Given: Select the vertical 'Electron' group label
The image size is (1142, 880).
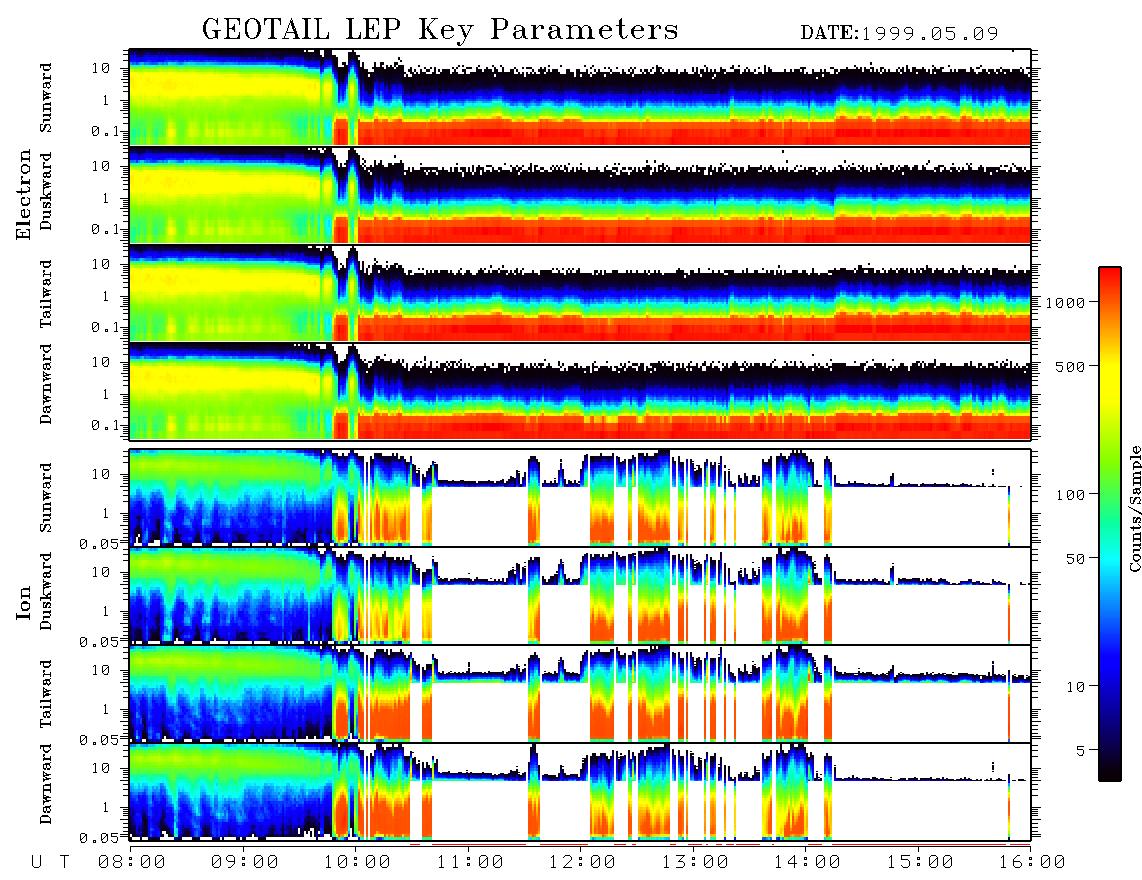Looking at the screenshot, I should (24, 194).
